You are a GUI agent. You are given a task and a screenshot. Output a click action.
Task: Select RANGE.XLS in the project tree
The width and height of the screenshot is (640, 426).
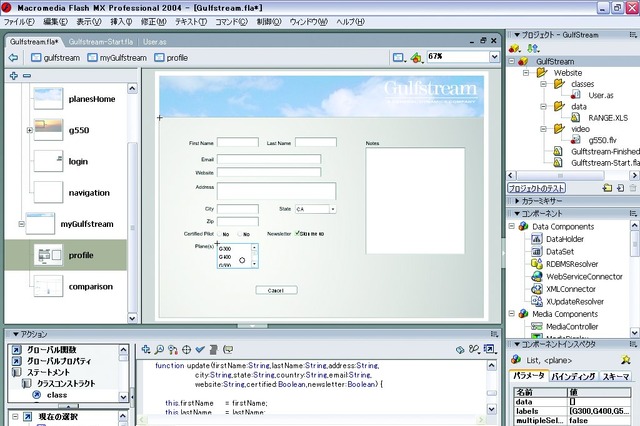[608, 118]
